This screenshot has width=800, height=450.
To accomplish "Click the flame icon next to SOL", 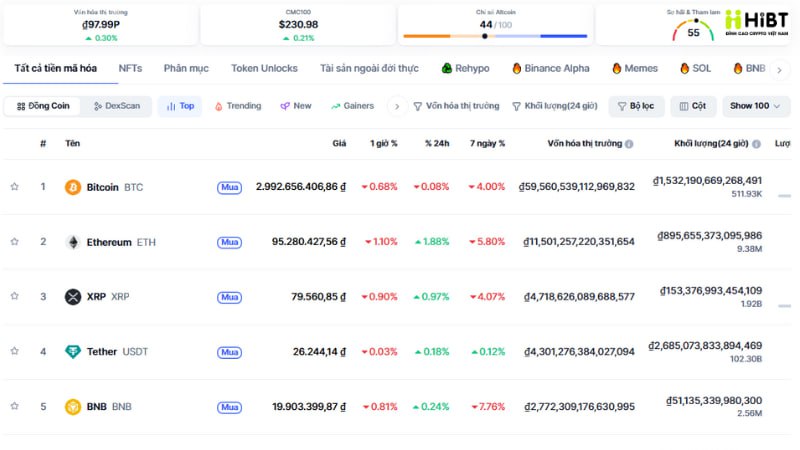I will click(685, 68).
